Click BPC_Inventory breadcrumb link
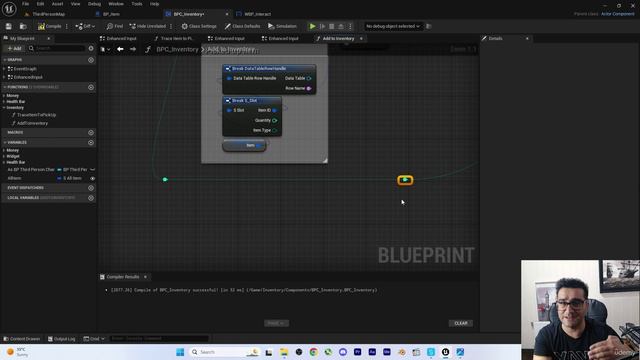This screenshot has height=360, width=640. click(x=178, y=49)
